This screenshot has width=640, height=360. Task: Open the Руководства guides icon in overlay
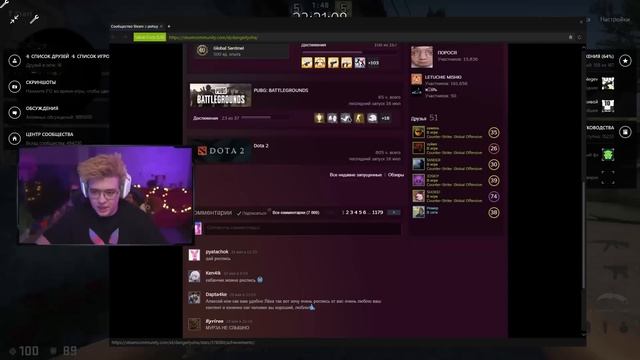pos(625,132)
